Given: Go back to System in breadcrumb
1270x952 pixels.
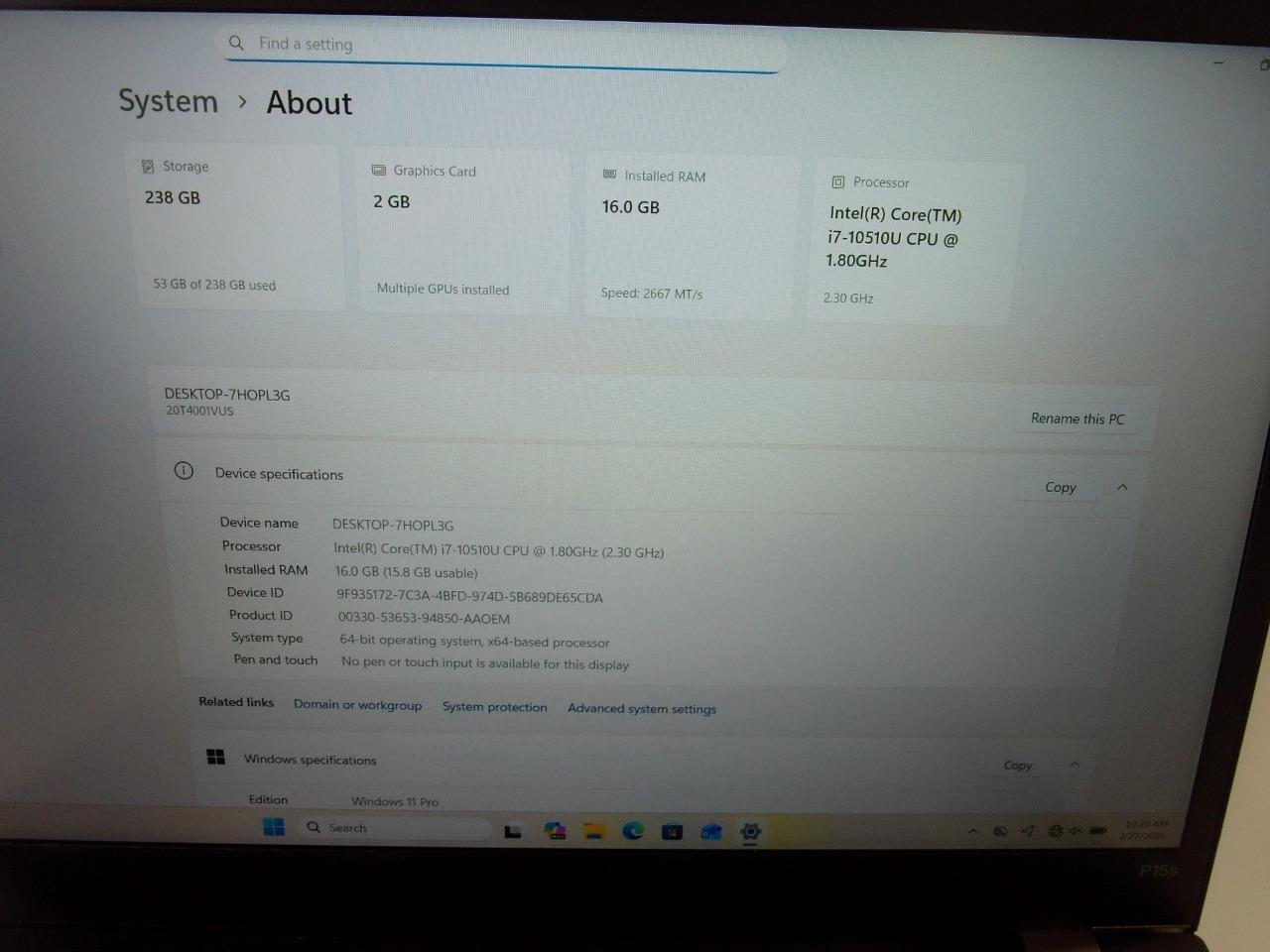Looking at the screenshot, I should click(x=168, y=101).
